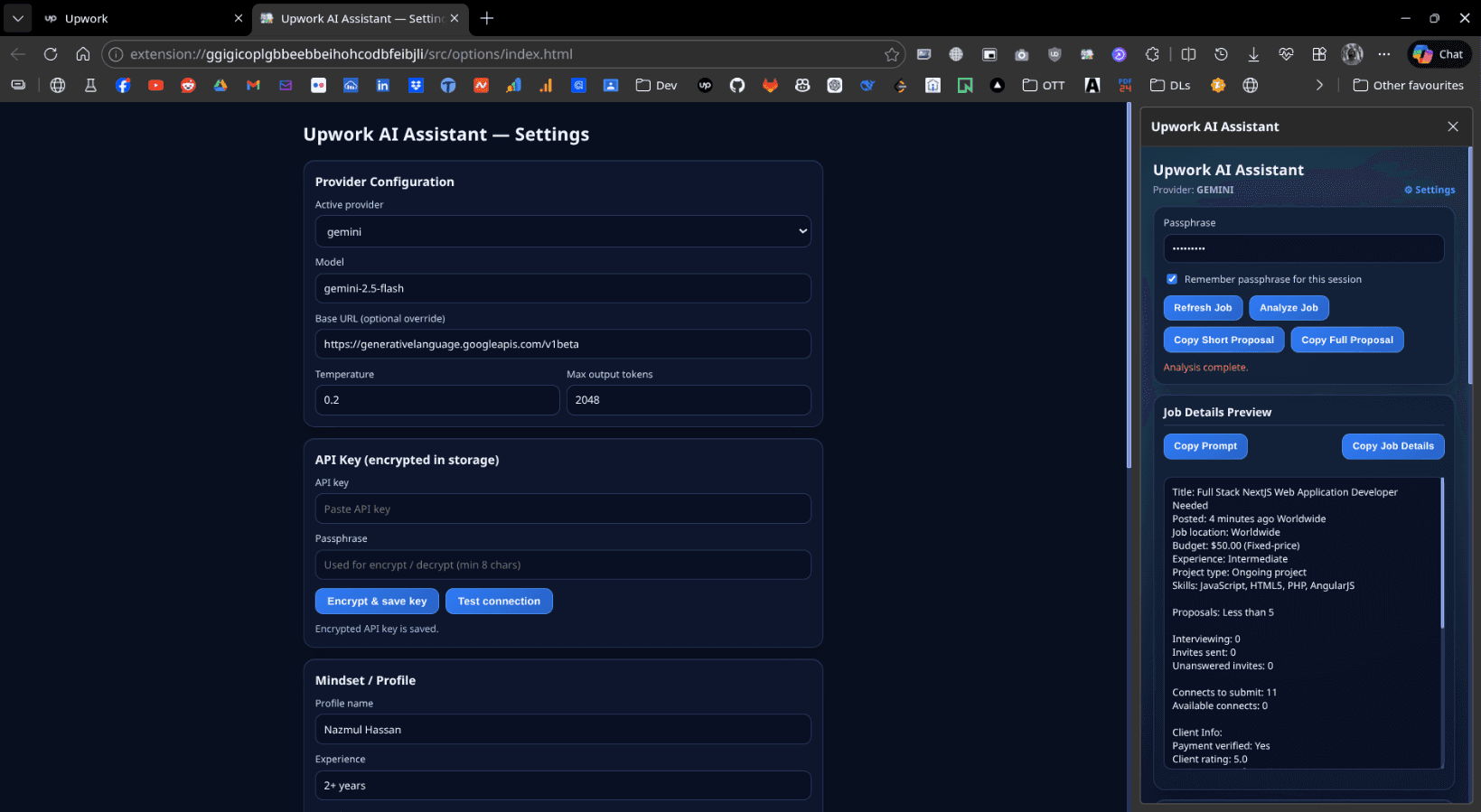Expand the Other favourites folder
This screenshot has height=812, width=1481.
pyautogui.click(x=1408, y=85)
